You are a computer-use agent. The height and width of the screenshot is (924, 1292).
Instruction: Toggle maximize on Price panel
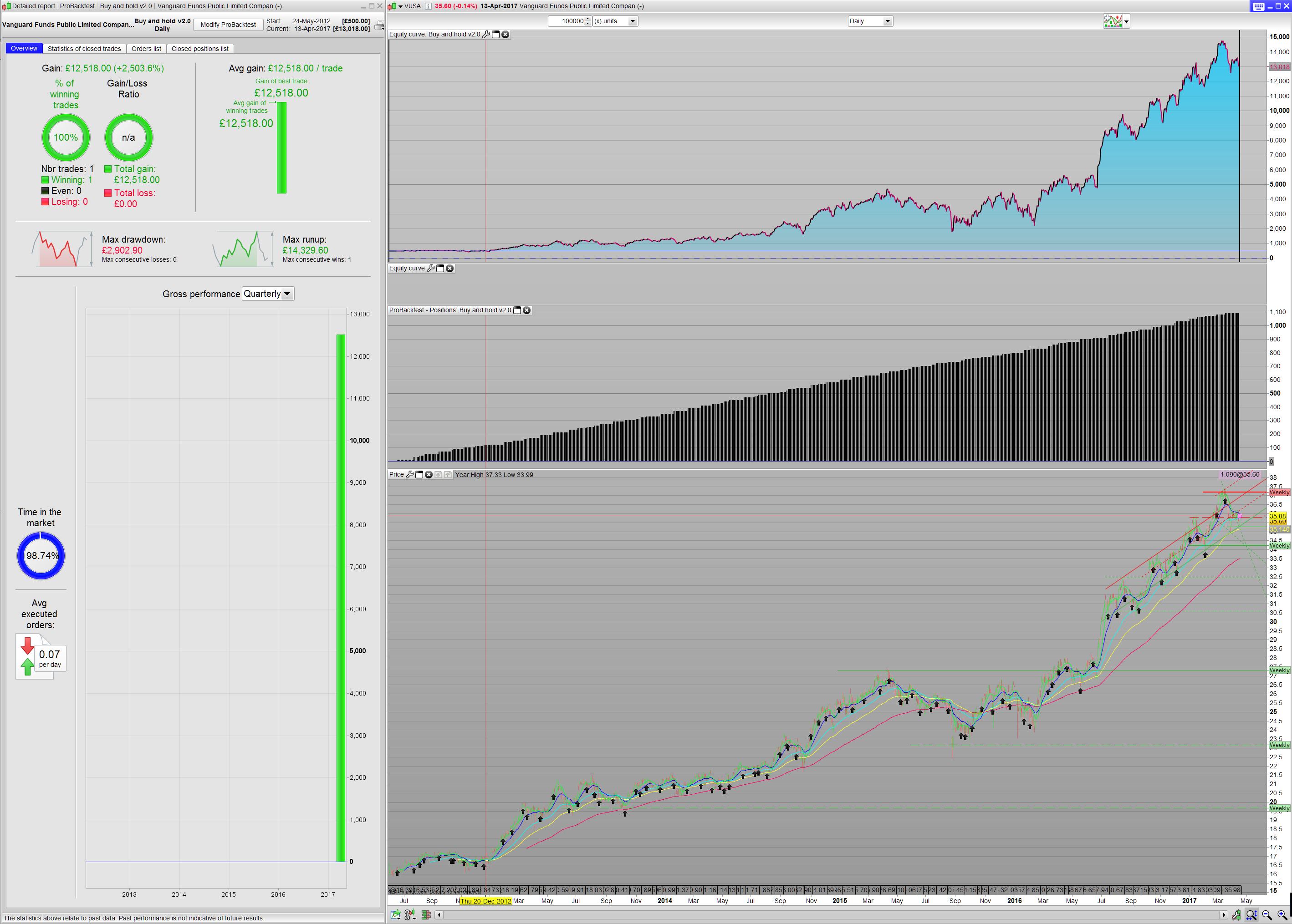tap(419, 474)
